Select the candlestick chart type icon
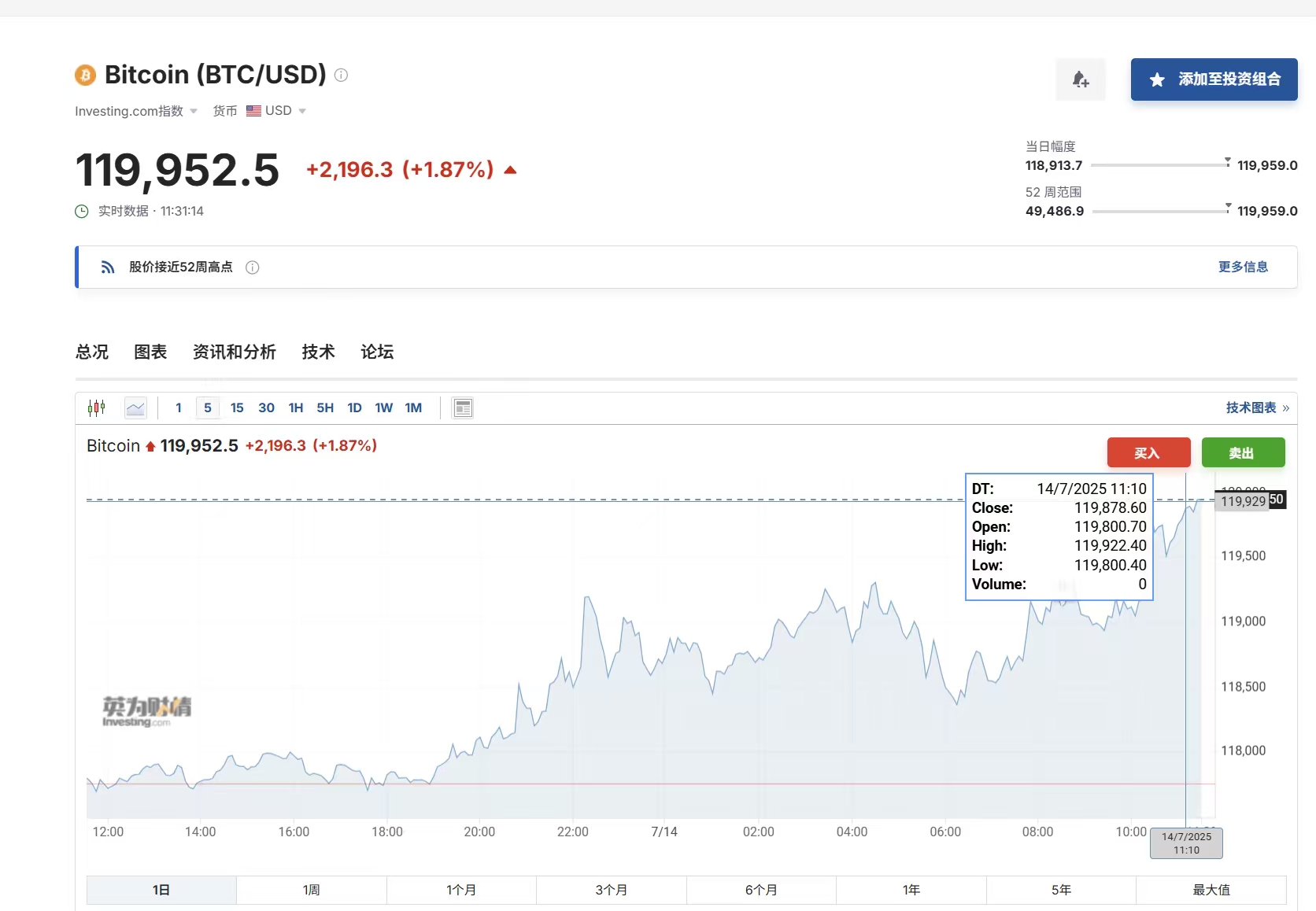 [x=97, y=408]
